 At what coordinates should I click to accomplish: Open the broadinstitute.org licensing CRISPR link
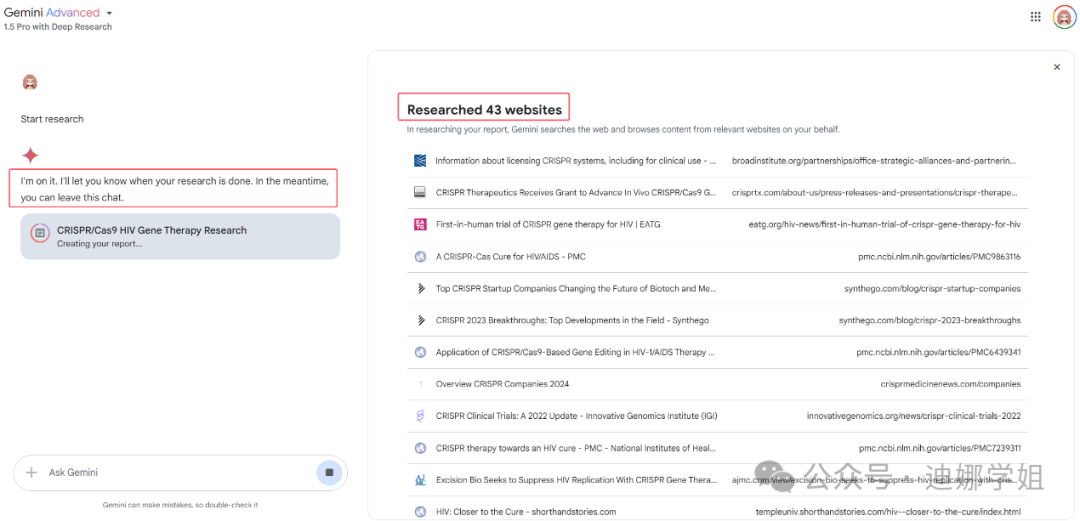[x=575, y=160]
